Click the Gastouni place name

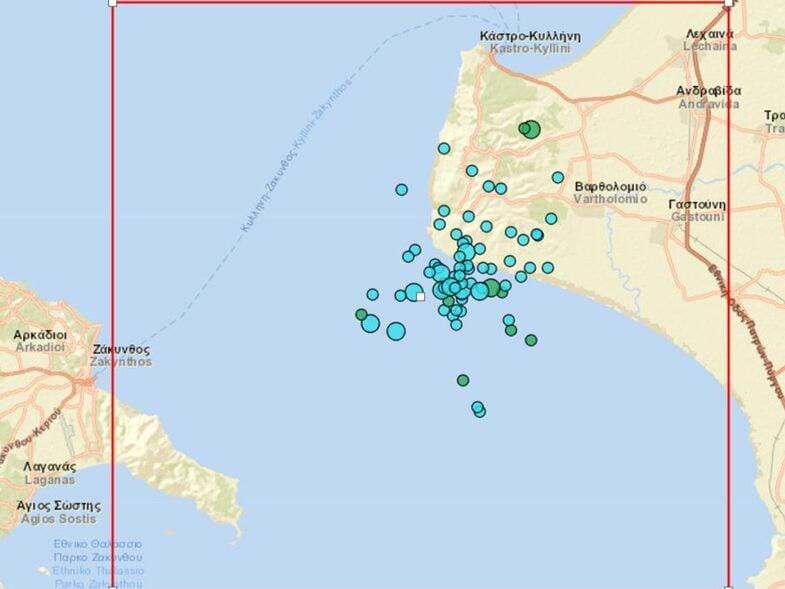[697, 209]
